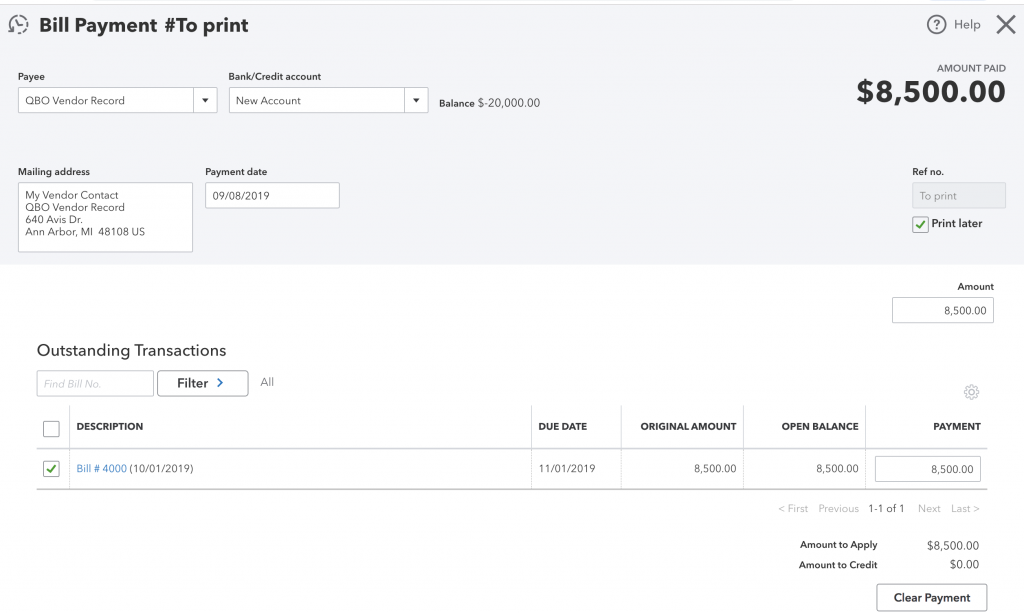Jump to Last page of transactions
The height and width of the screenshot is (613, 1024).
coord(964,509)
